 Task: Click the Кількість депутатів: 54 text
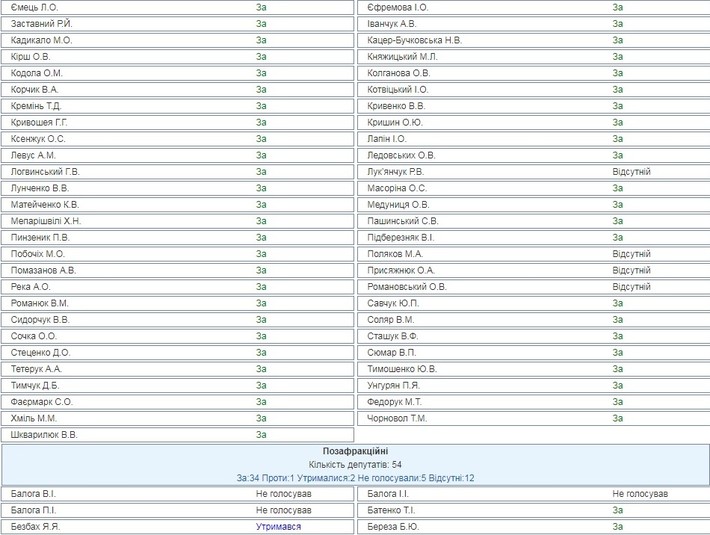(355, 465)
